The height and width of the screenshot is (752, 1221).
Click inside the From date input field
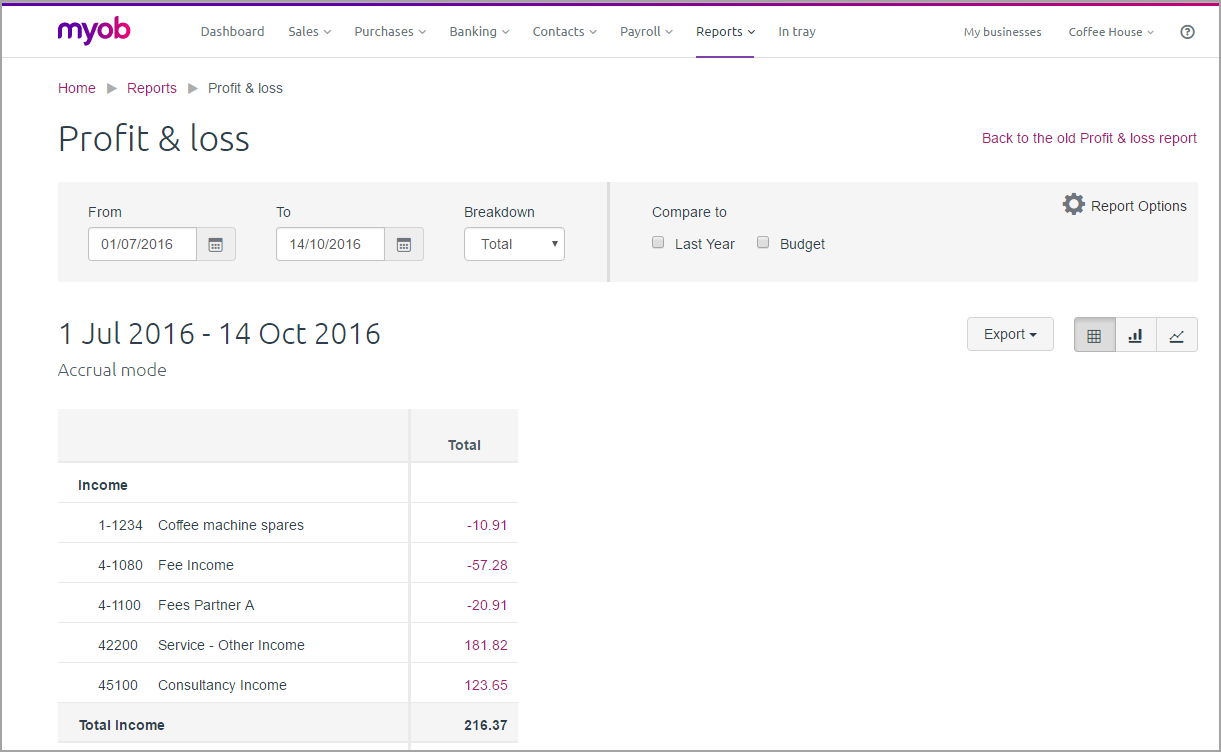point(142,243)
